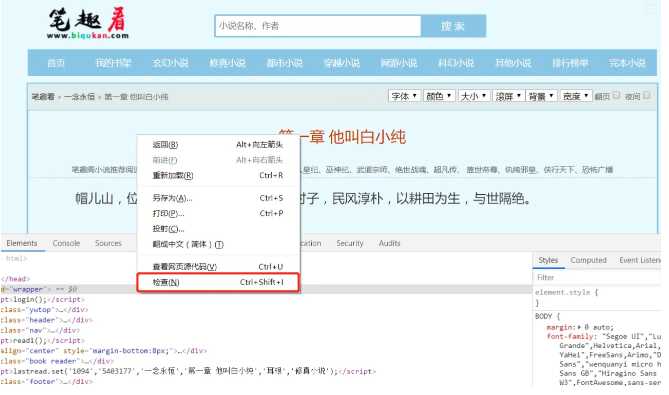Open the 玄幻小说 category
Image resolution: width=669 pixels, height=395 pixels.
(x=170, y=63)
